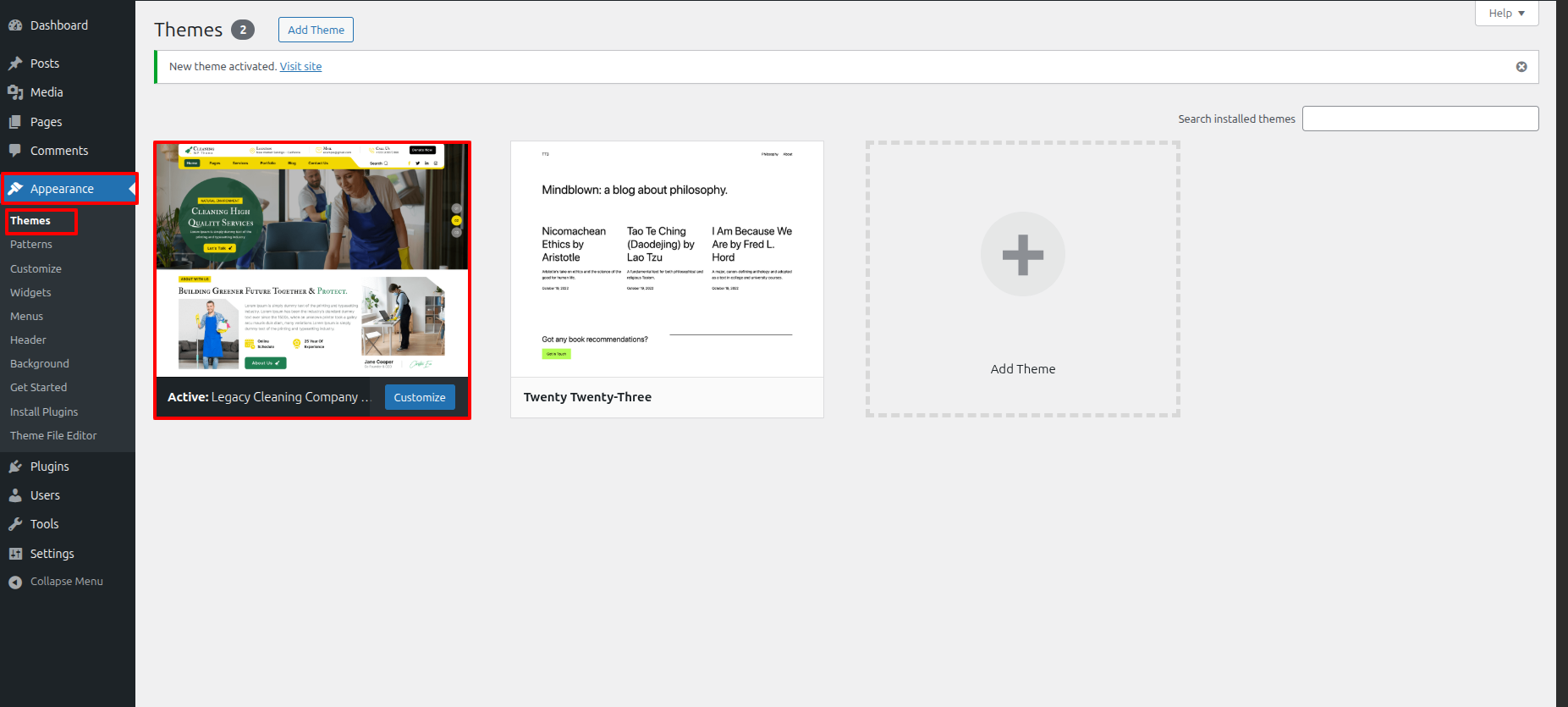Click the Settings sliders icon
Image resolution: width=1568 pixels, height=707 pixels.
pyautogui.click(x=15, y=554)
